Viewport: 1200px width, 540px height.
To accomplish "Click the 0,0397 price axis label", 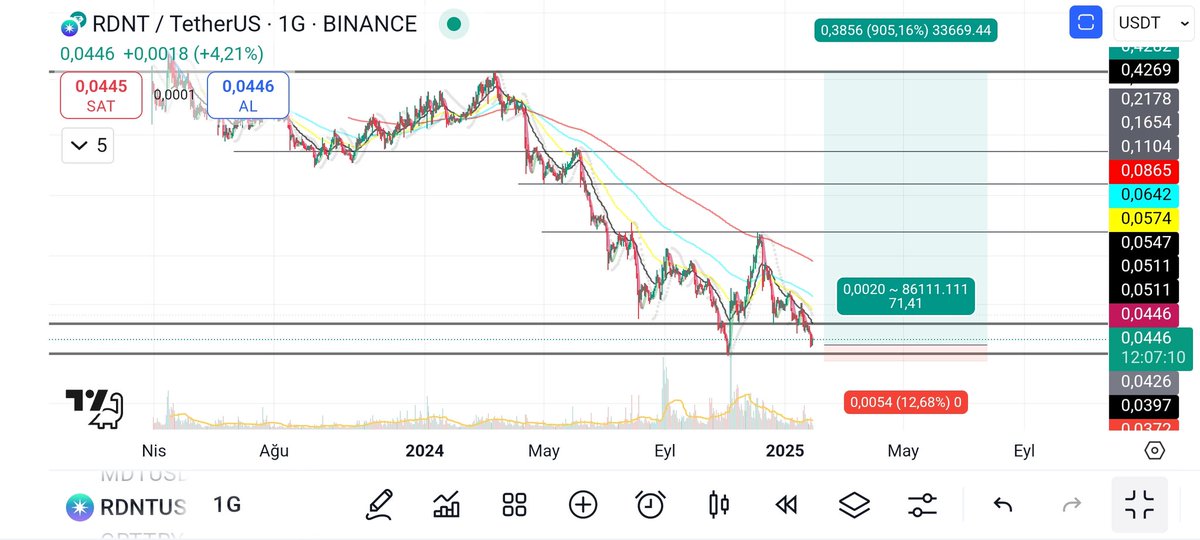I will point(1145,405).
